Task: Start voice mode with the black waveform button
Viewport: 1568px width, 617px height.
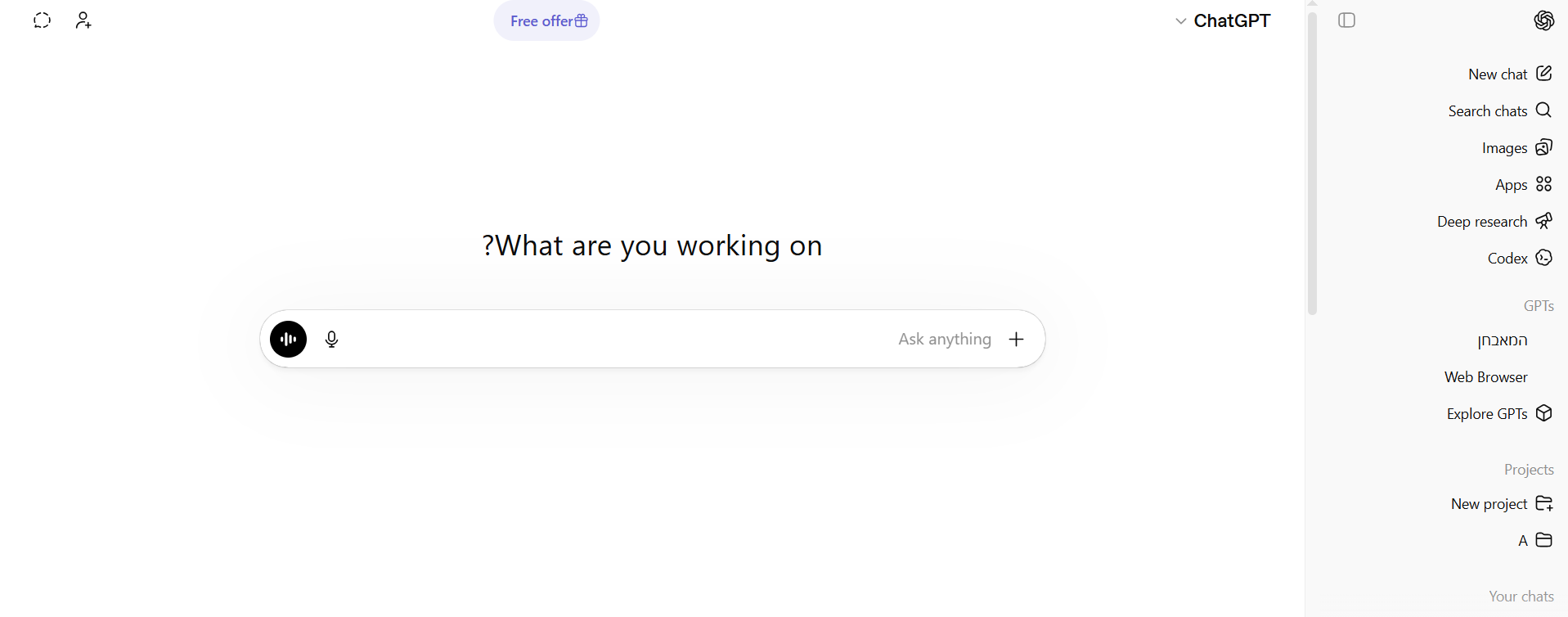Action: (x=289, y=339)
